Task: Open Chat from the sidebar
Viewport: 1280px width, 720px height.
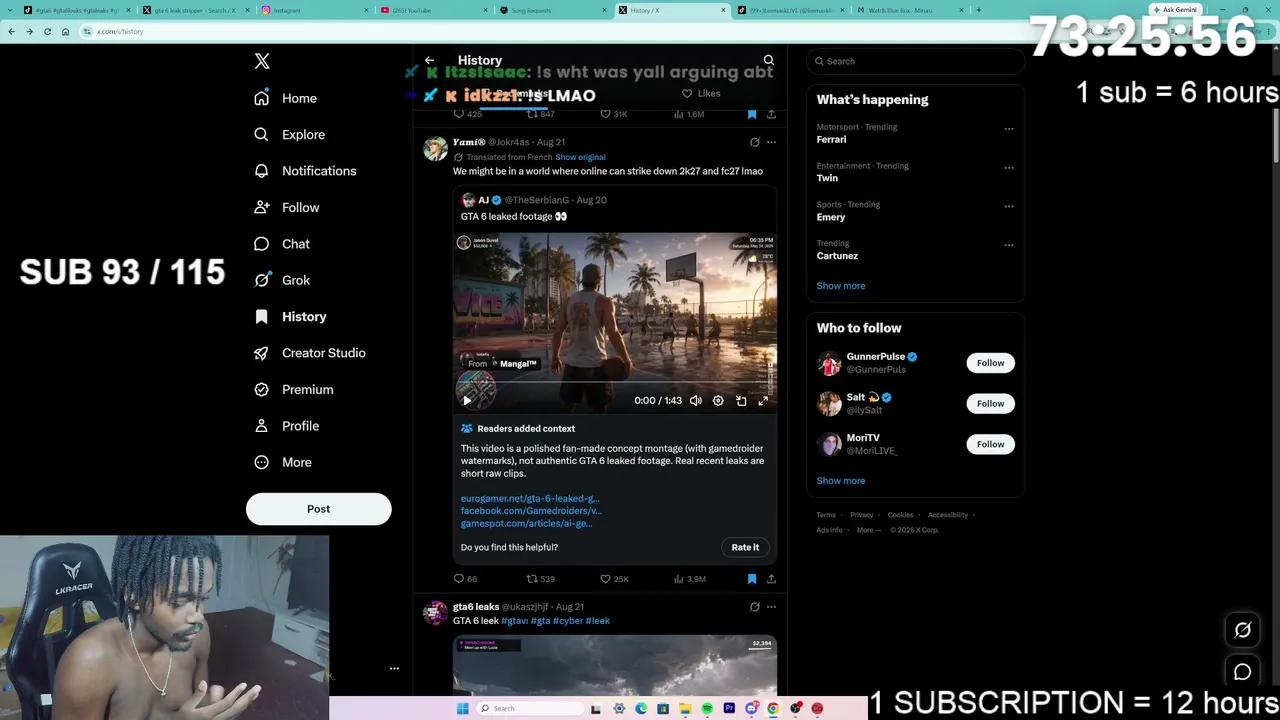Action: point(281,244)
